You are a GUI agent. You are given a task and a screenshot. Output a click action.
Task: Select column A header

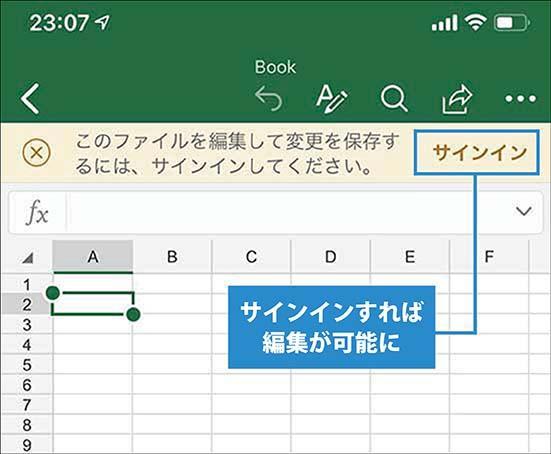(93, 257)
